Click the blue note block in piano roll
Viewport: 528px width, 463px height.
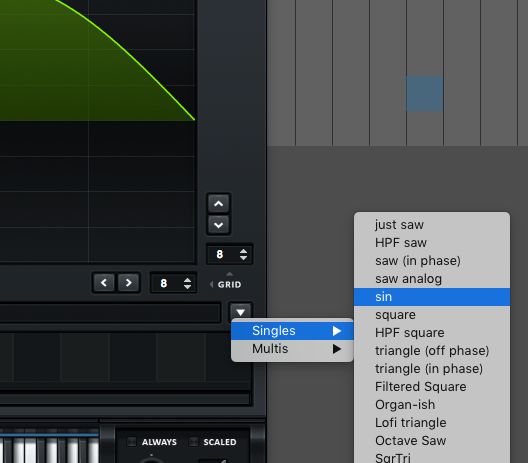click(x=424, y=94)
